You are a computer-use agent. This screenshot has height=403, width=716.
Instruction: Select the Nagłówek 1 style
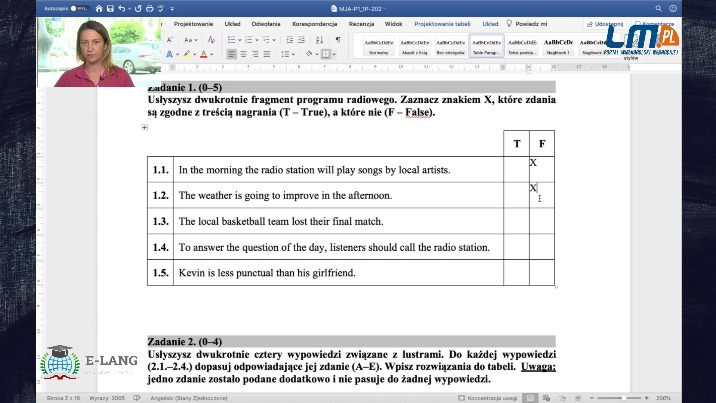click(x=558, y=47)
